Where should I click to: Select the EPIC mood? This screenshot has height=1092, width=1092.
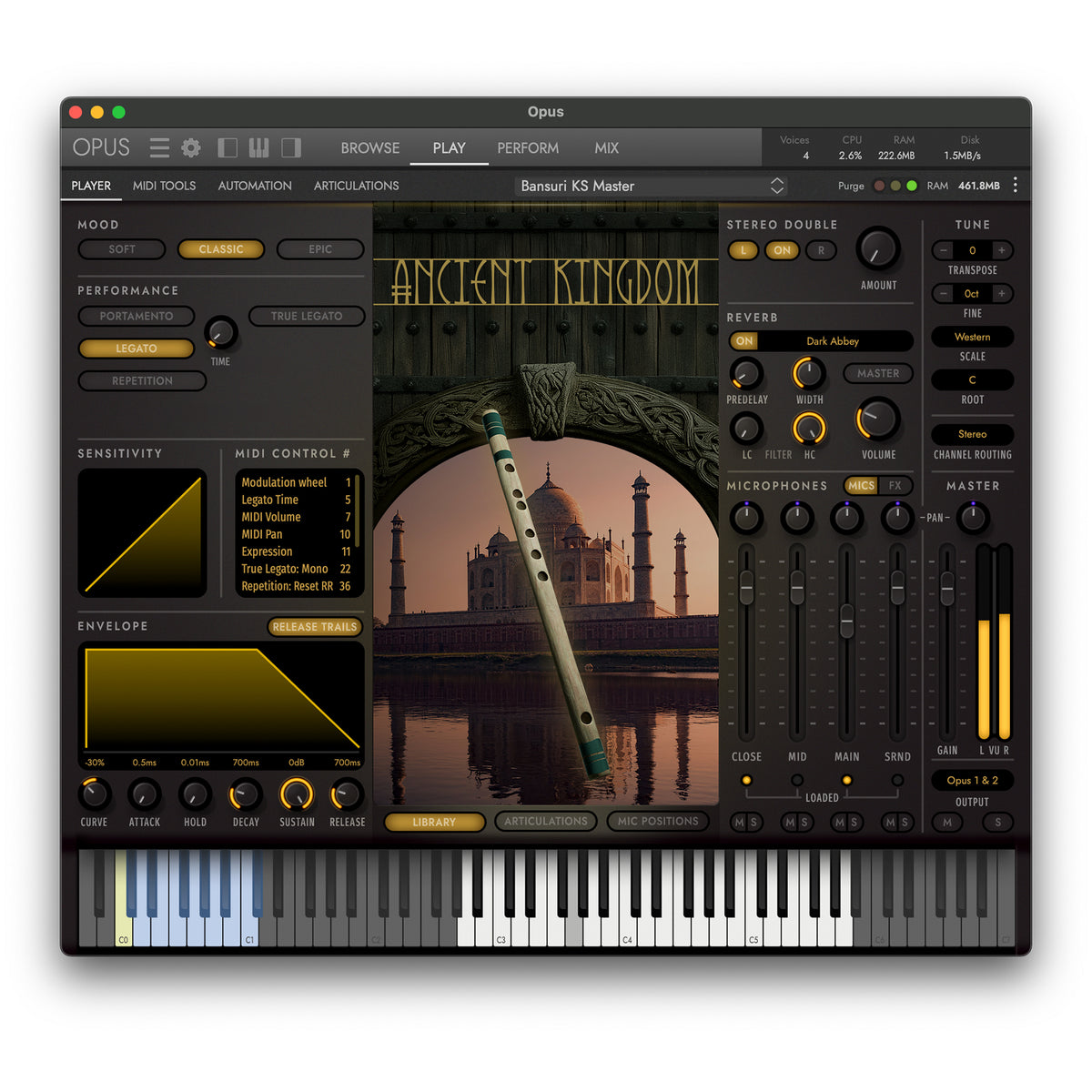320,249
